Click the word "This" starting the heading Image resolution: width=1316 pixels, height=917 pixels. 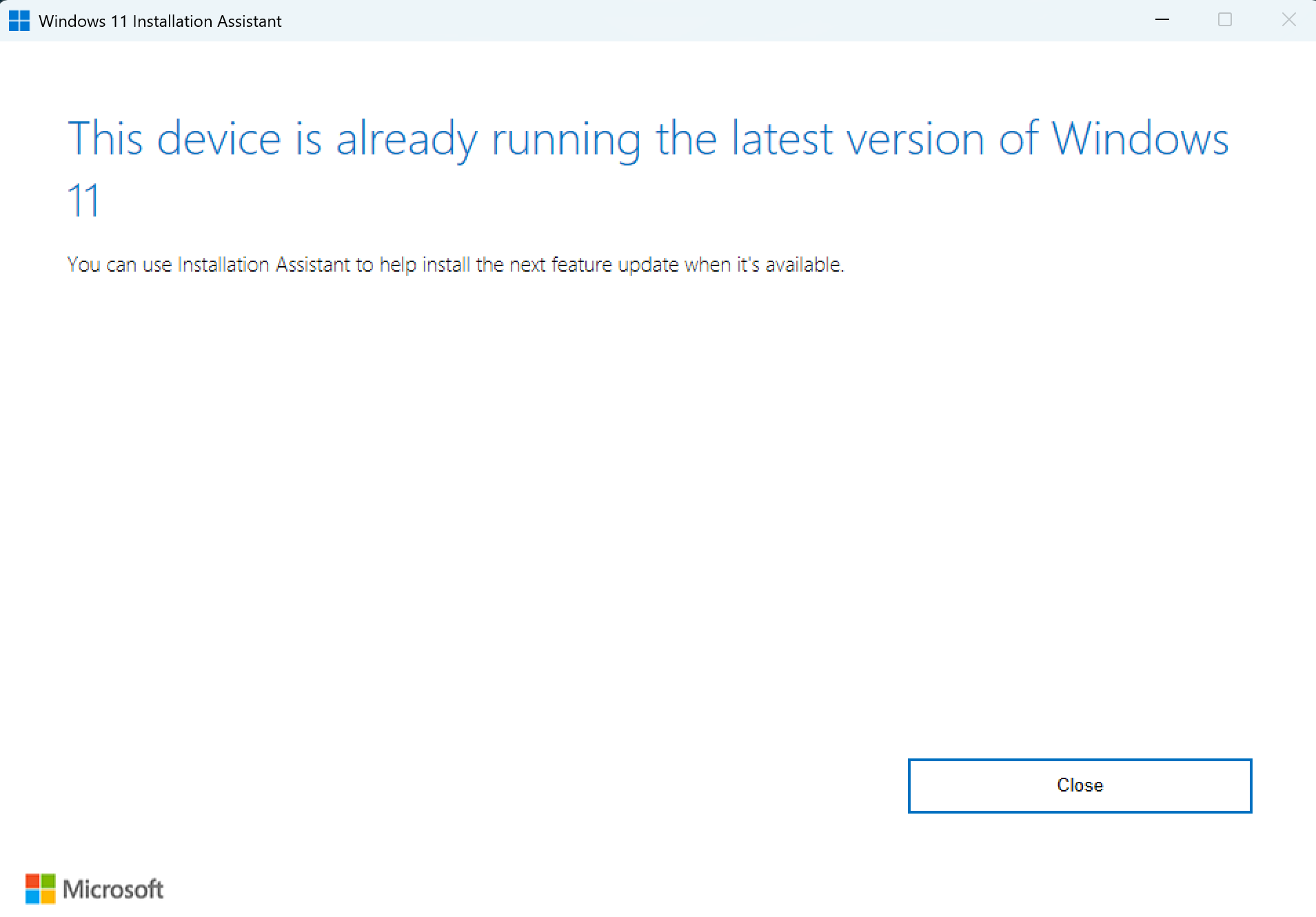point(105,139)
